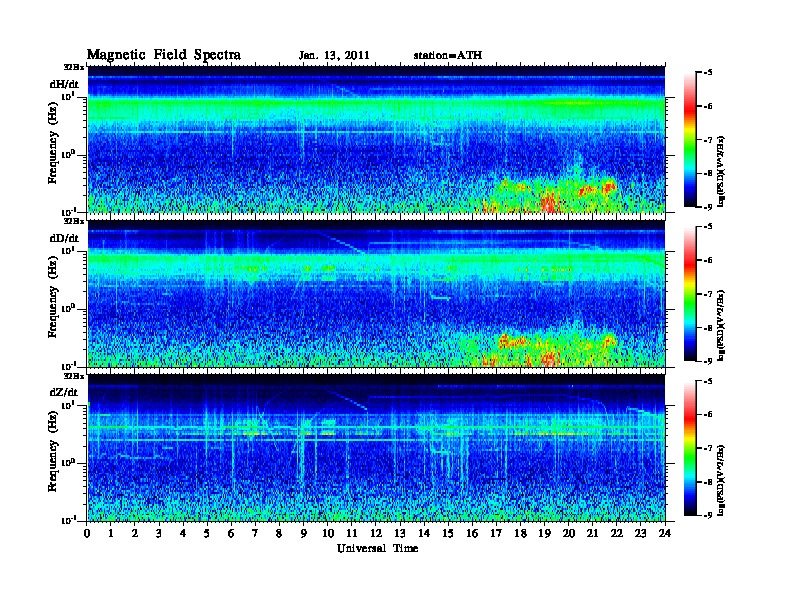
Task: Click the 'dH/dt' panel label
Action: pos(64,84)
